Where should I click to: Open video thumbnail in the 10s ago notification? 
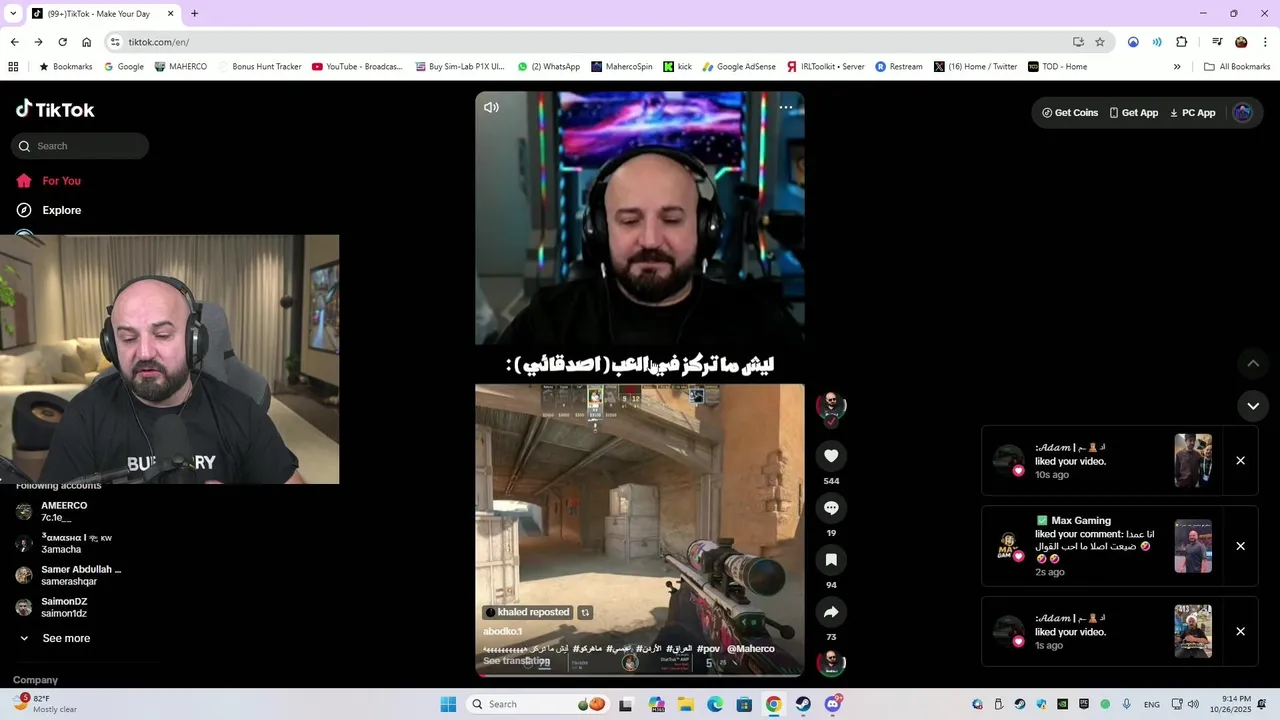(x=1193, y=461)
